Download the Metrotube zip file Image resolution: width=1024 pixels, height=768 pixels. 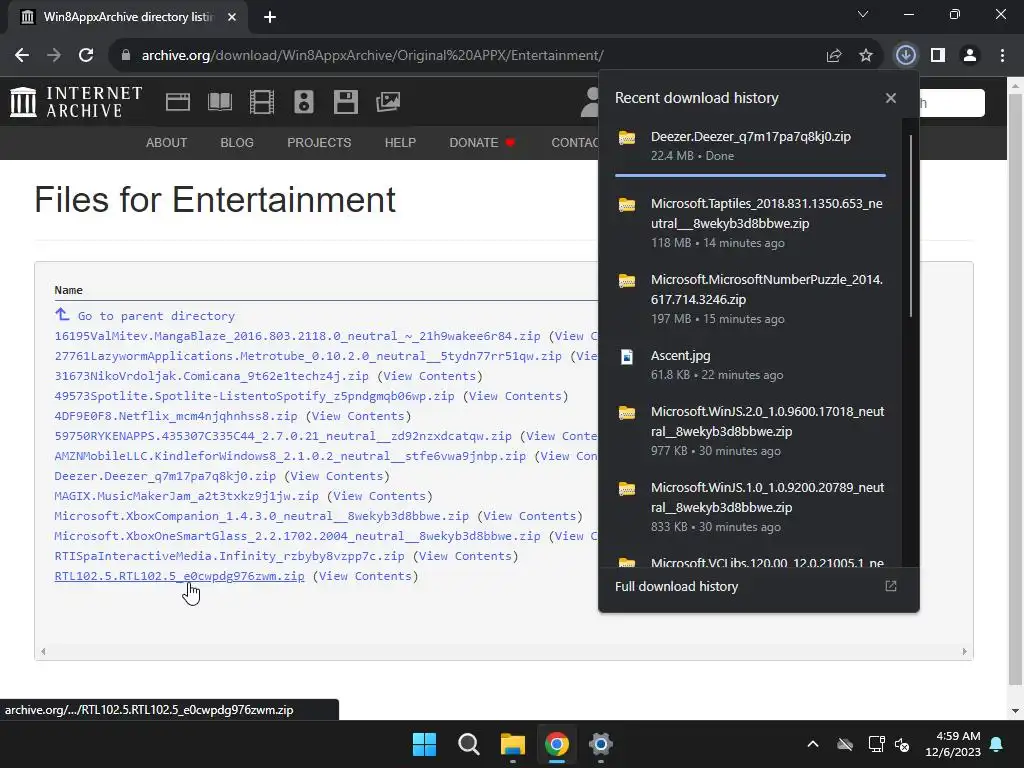[x=308, y=356]
